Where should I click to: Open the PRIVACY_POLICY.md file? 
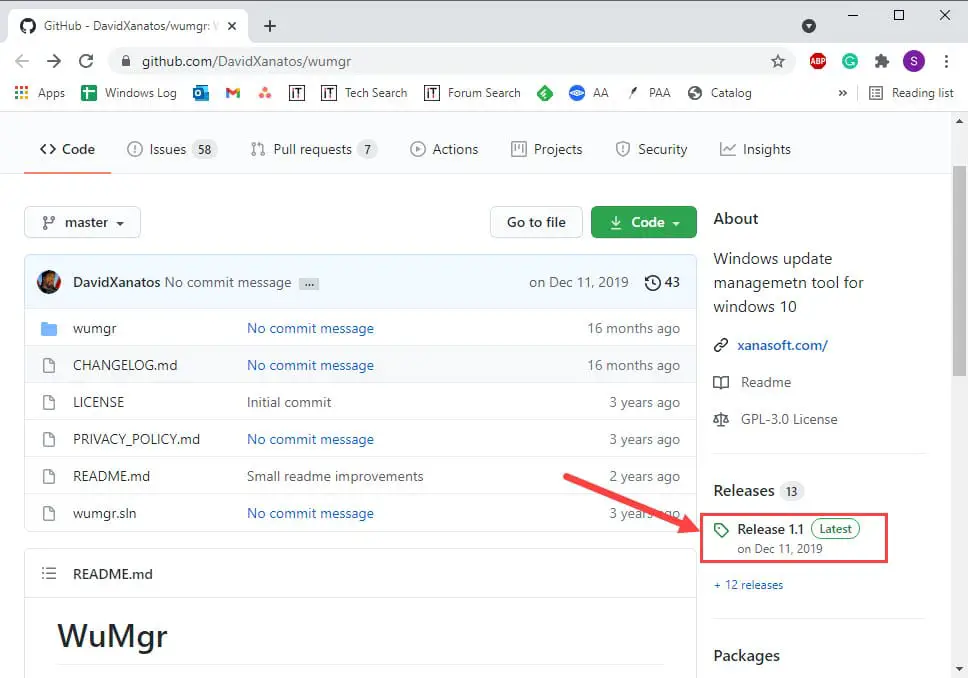point(136,440)
